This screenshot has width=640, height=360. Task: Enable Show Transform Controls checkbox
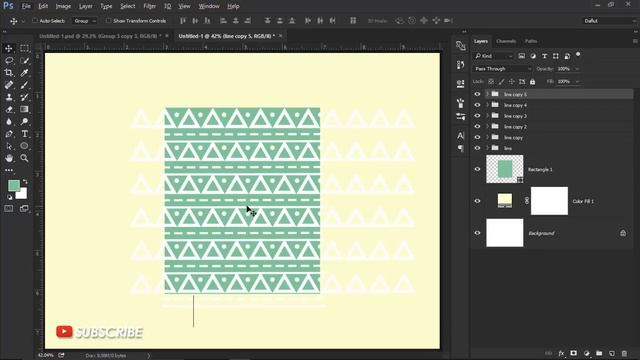click(x=108, y=20)
